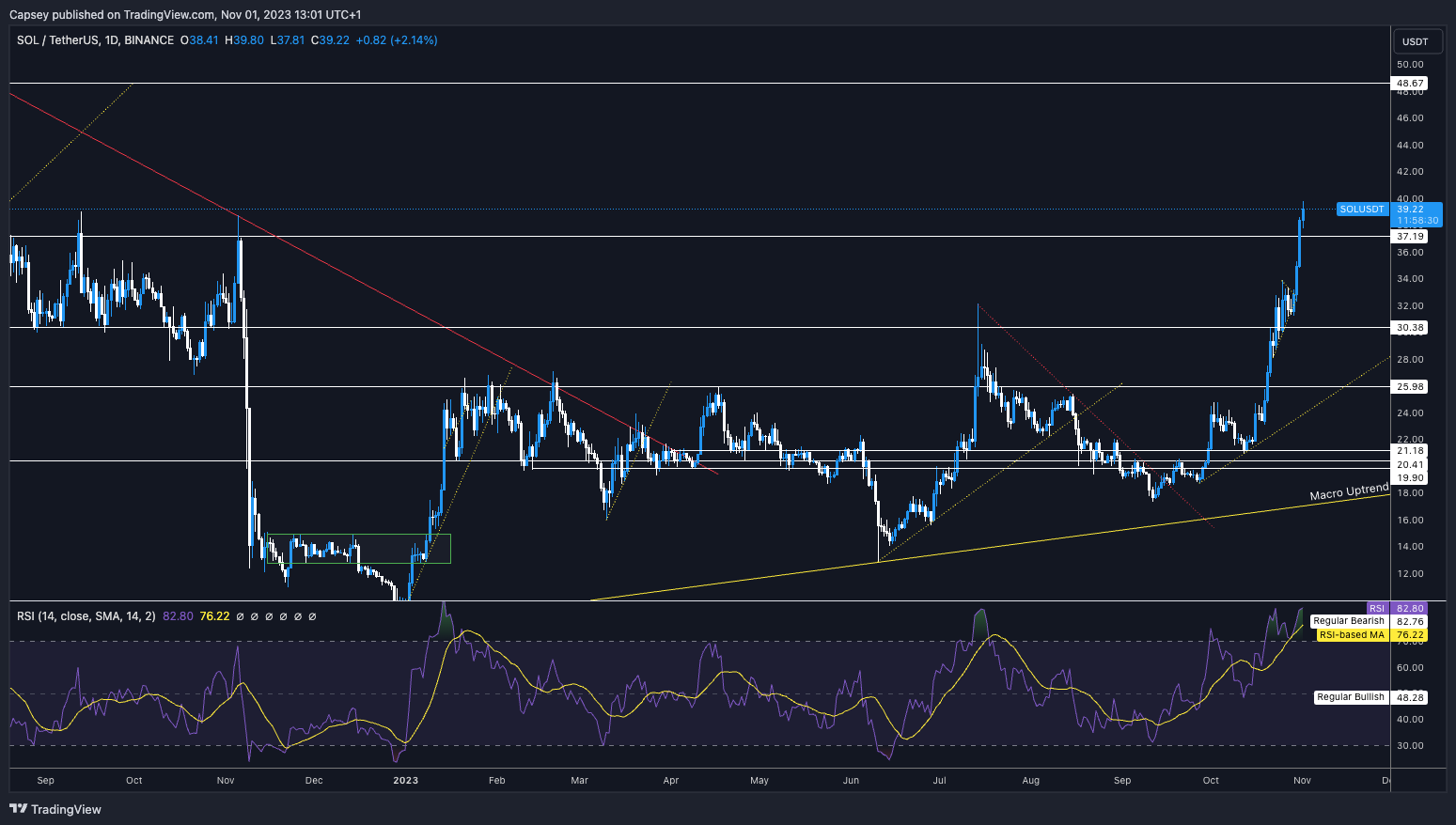Click the blue SOLUSDT price flag
1456x825 pixels.
coord(1362,209)
